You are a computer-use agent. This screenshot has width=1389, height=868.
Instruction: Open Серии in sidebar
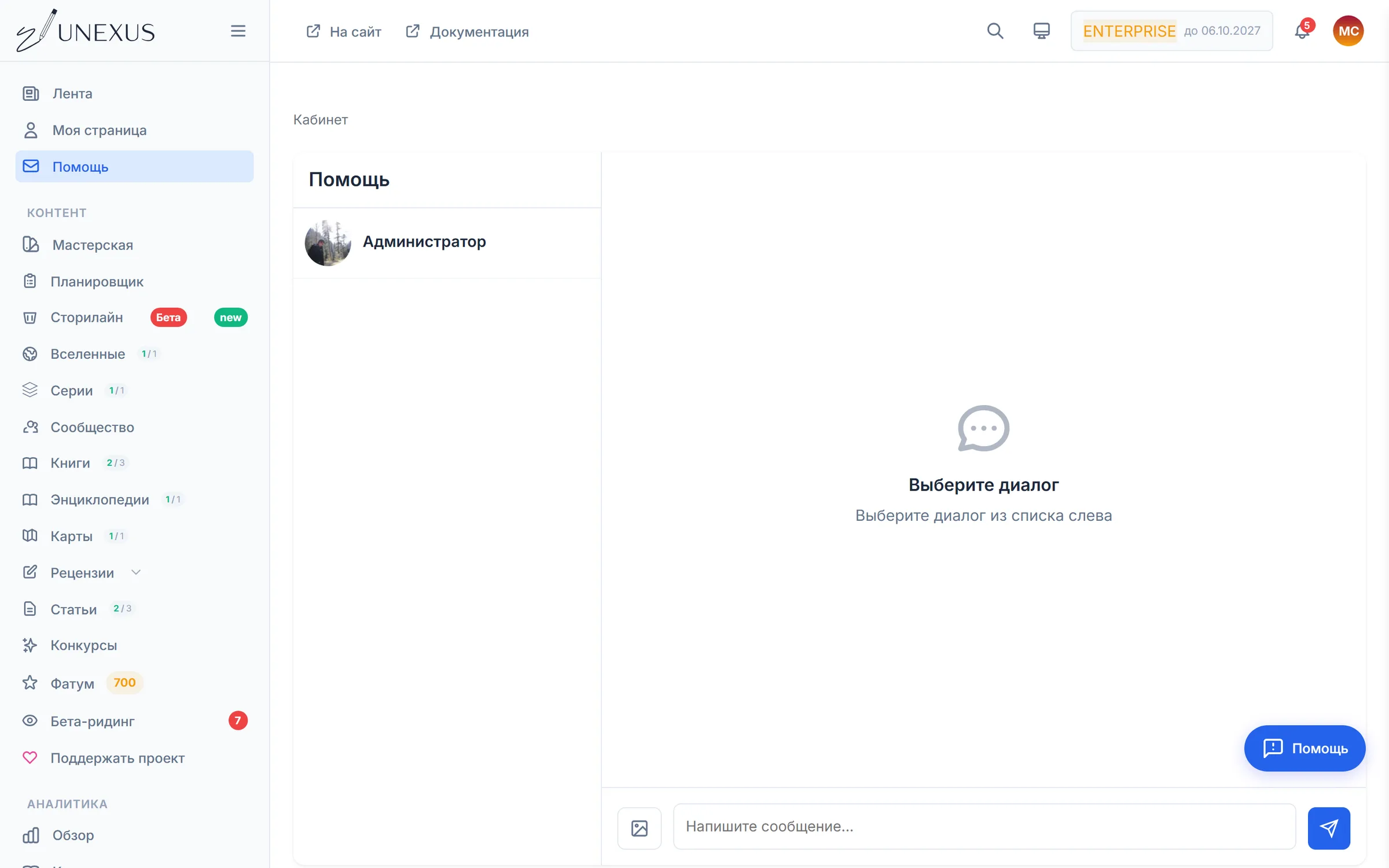(134, 391)
